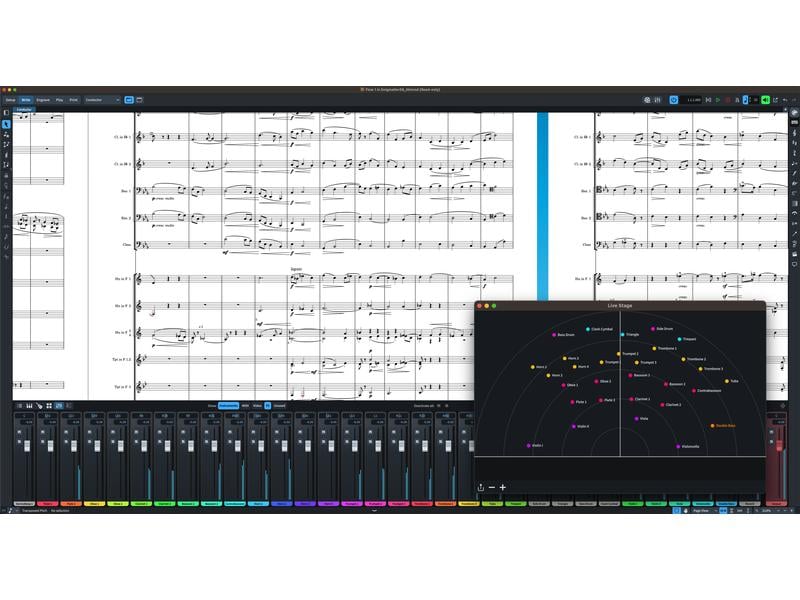
Task: Select the Violoncello dot on Live Stage
Action: [x=678, y=446]
